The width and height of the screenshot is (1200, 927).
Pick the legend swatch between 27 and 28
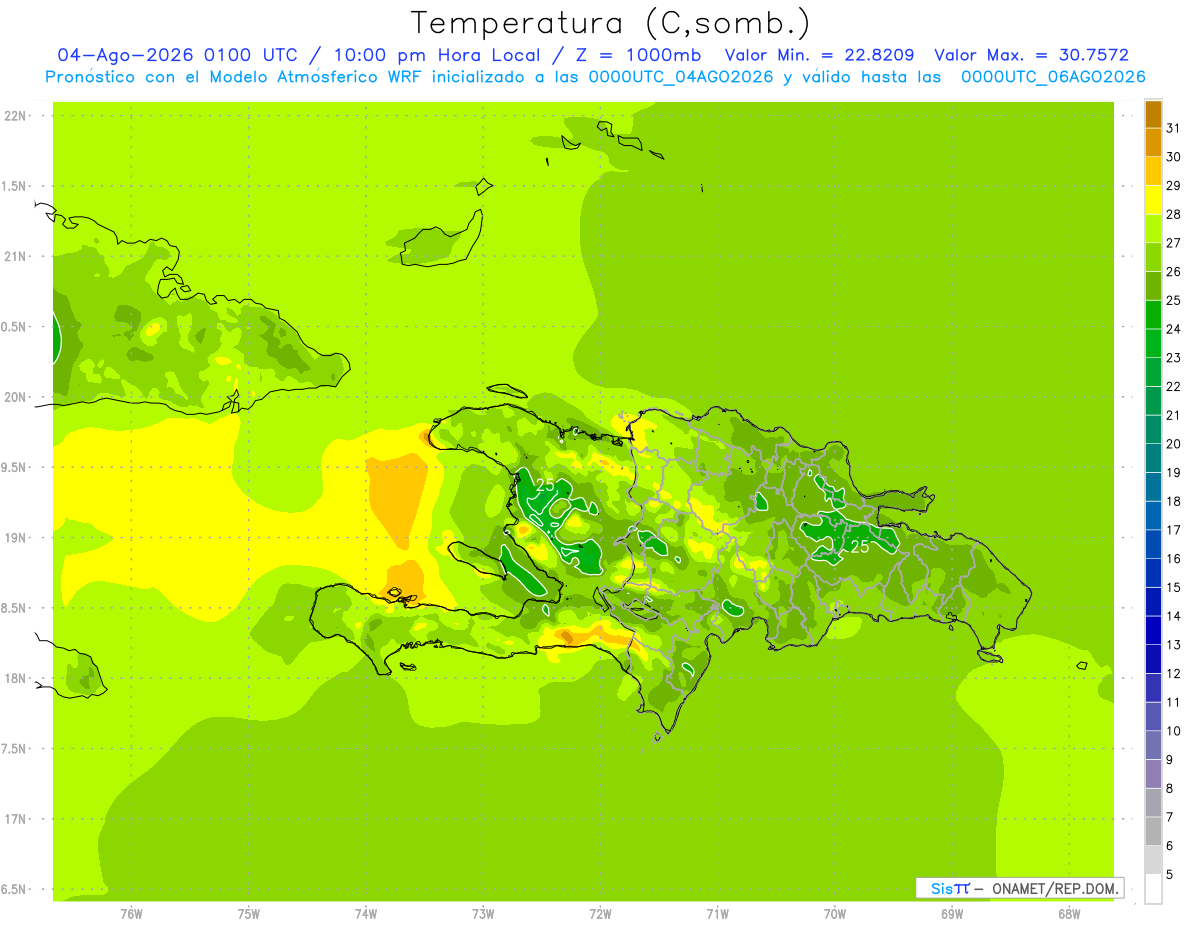(x=1153, y=229)
